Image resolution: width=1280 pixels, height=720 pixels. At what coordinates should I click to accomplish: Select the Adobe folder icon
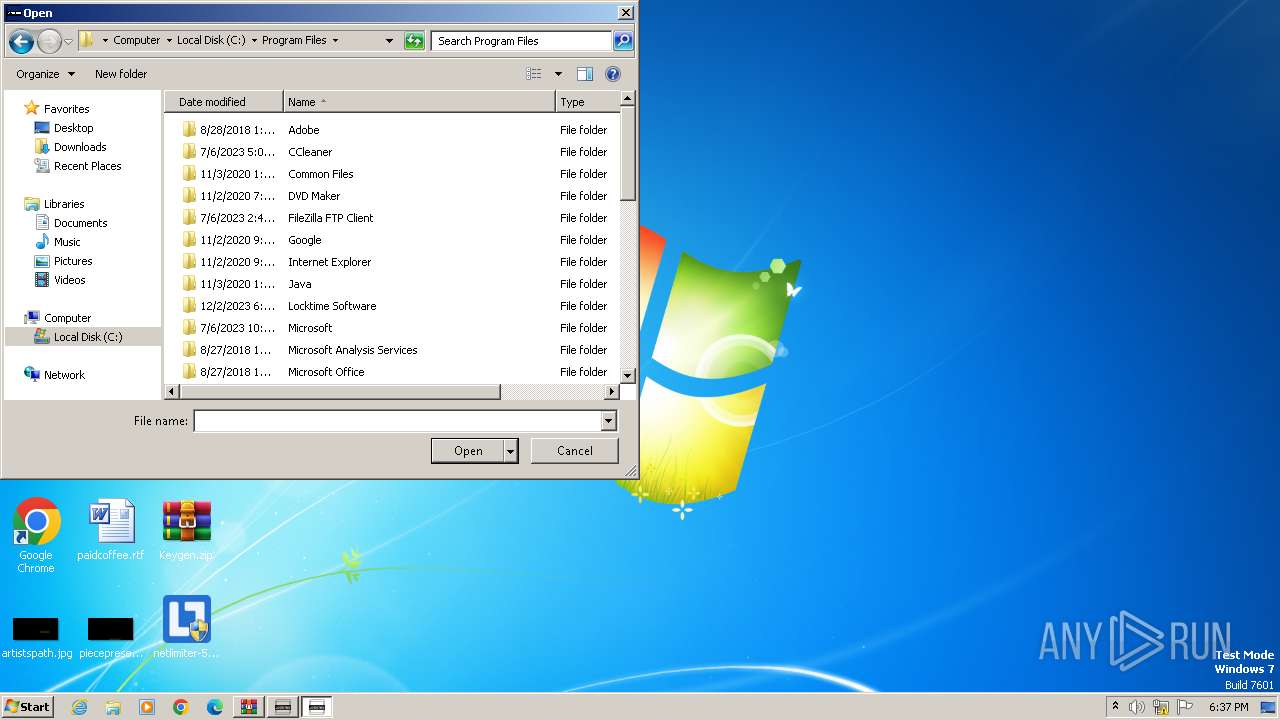click(189, 130)
